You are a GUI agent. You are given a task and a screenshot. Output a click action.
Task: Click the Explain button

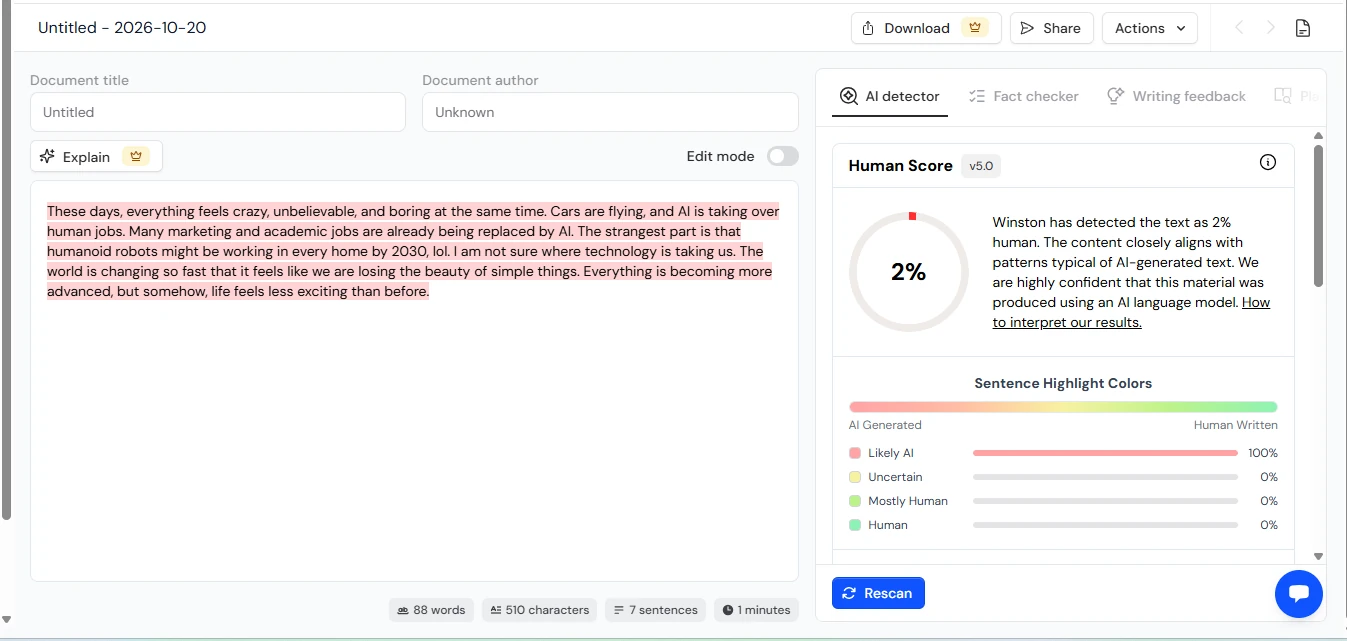pyautogui.click(x=96, y=156)
